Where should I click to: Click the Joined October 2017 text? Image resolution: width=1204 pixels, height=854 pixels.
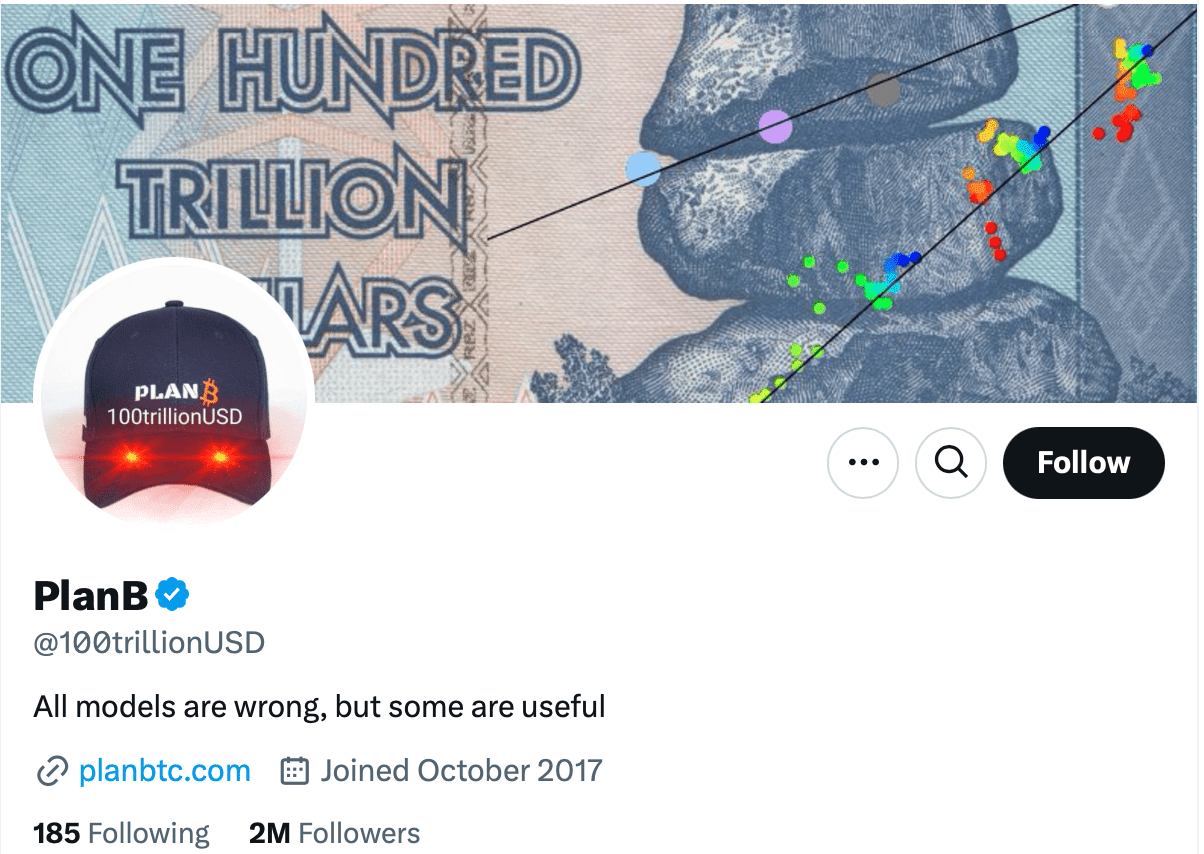[x=461, y=771]
